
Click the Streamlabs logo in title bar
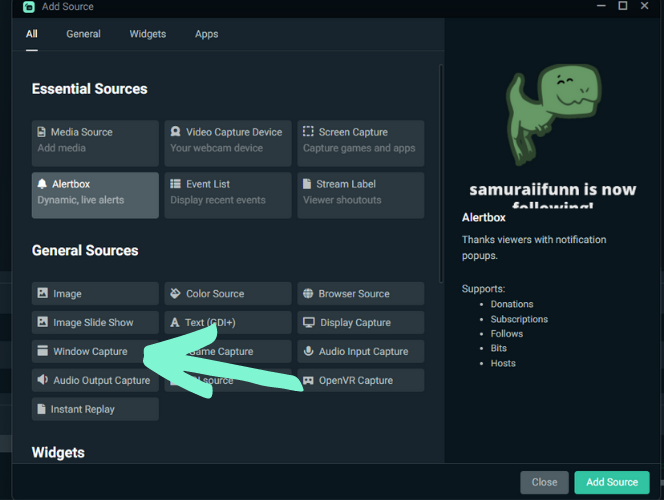(x=28, y=7)
